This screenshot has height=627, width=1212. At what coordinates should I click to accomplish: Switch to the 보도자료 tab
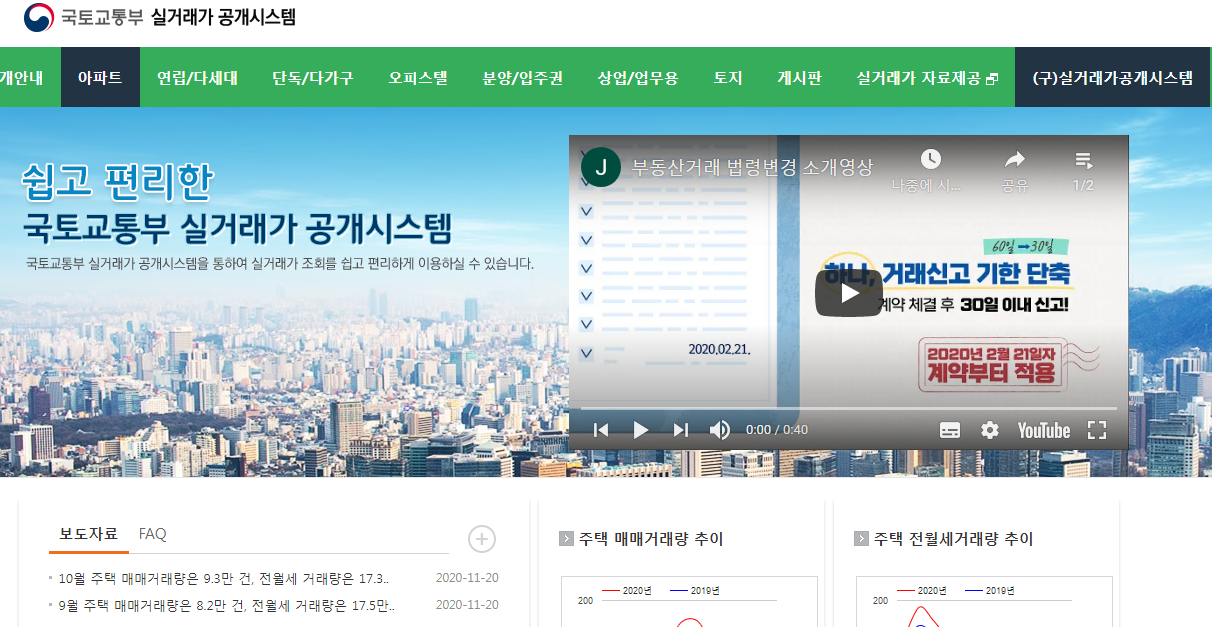[88, 534]
